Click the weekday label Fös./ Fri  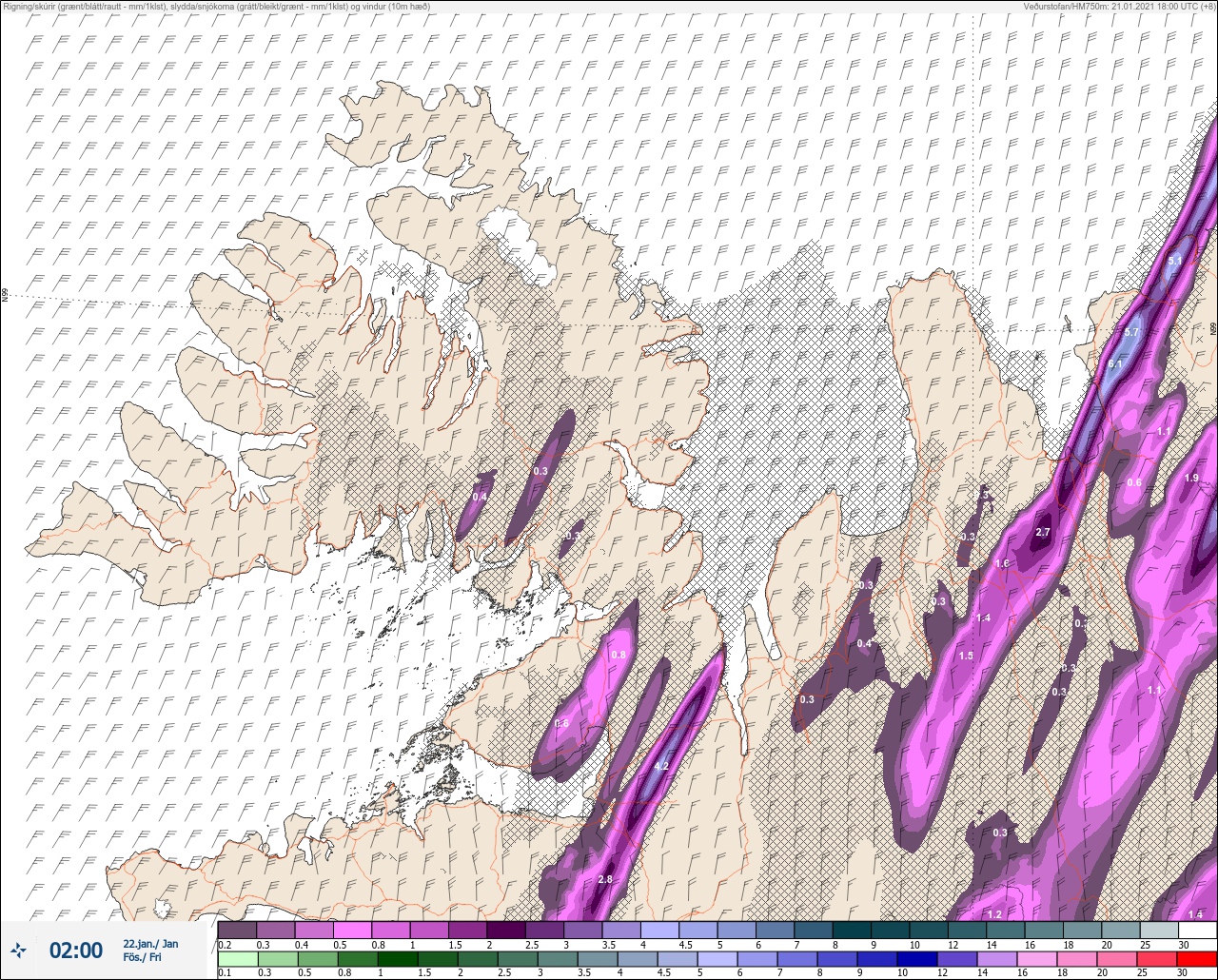142,957
